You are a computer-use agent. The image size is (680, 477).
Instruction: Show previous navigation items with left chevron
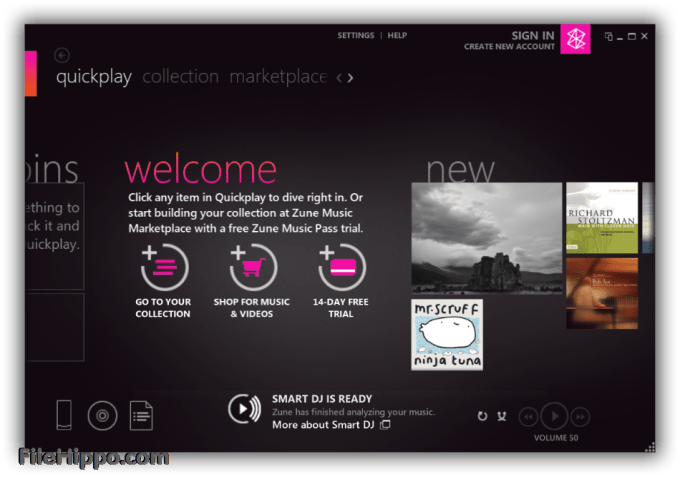pyautogui.click(x=339, y=78)
